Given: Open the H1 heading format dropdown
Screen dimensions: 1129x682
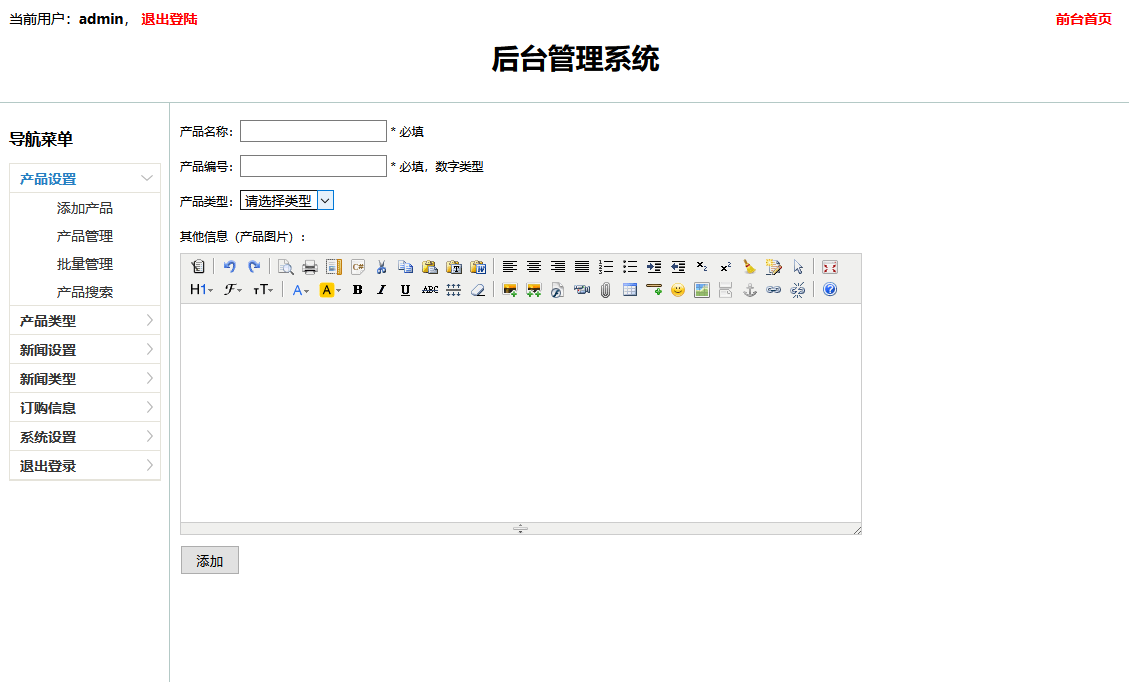Looking at the screenshot, I should (201, 290).
